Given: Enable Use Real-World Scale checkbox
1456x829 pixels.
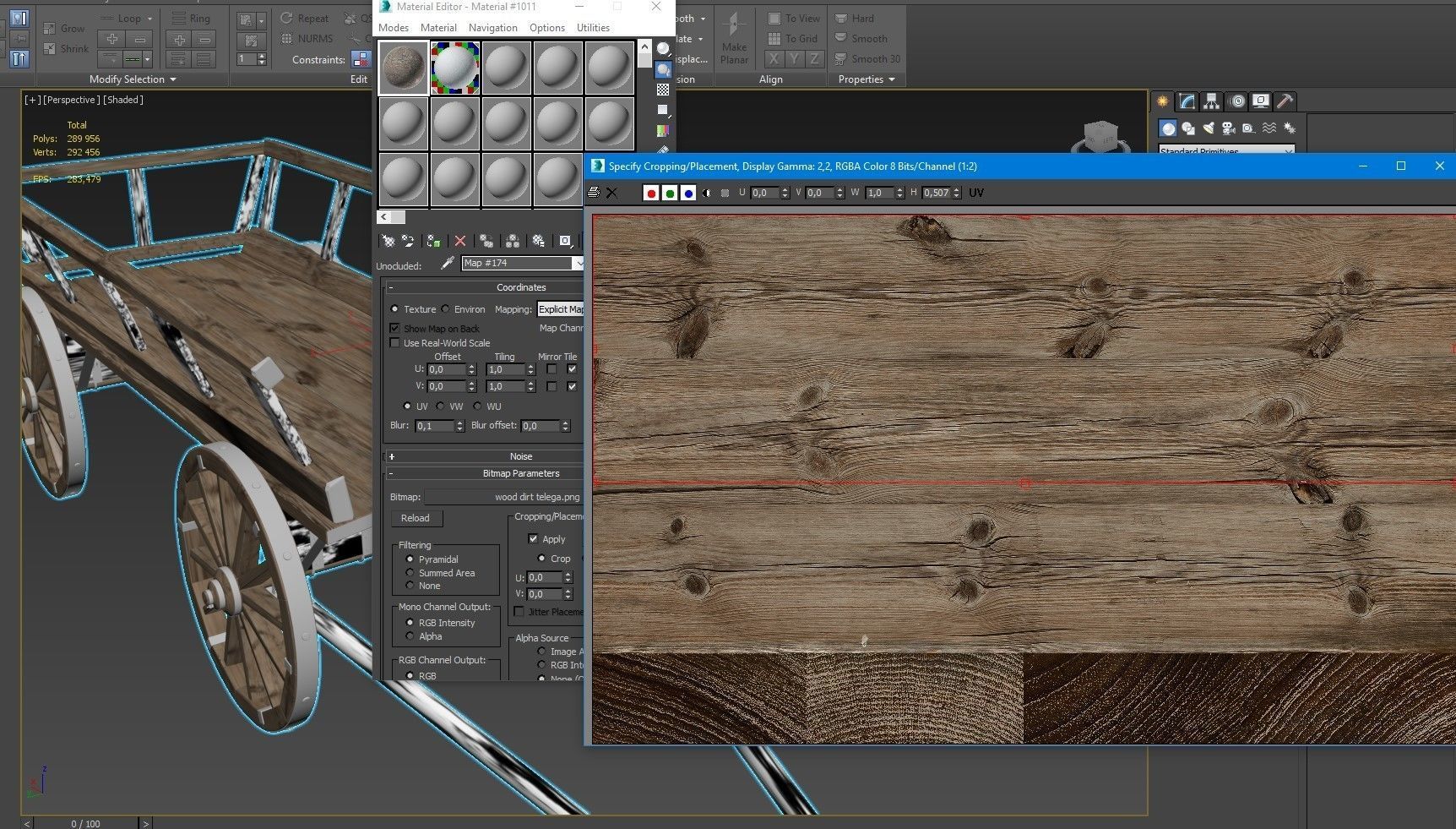Looking at the screenshot, I should 394,342.
